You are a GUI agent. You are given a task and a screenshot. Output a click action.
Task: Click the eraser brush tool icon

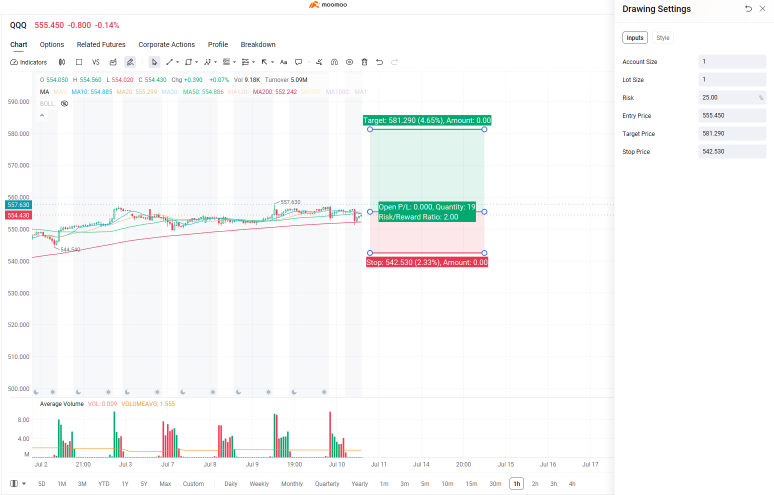point(319,62)
